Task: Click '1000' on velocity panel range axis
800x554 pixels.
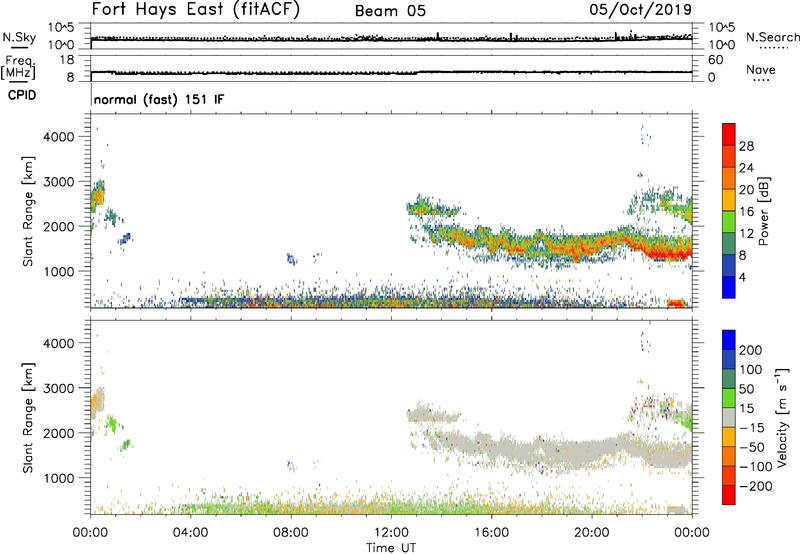Action: (x=58, y=478)
